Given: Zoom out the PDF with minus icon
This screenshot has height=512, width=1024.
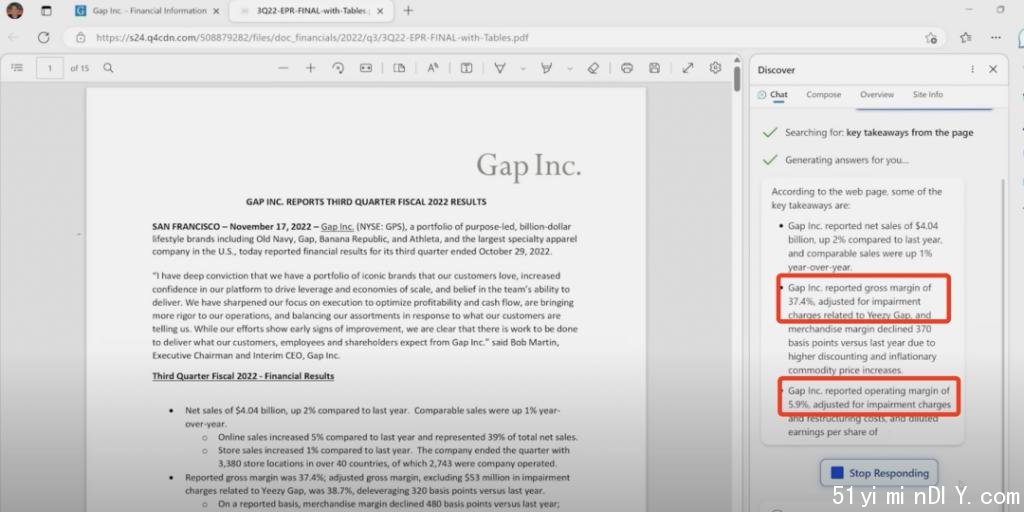Looking at the screenshot, I should (x=283, y=68).
